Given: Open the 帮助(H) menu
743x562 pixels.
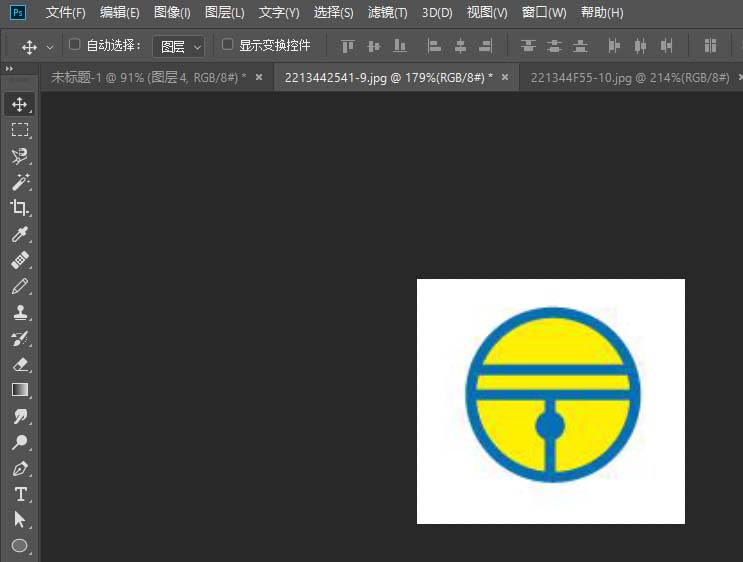Looking at the screenshot, I should (602, 12).
